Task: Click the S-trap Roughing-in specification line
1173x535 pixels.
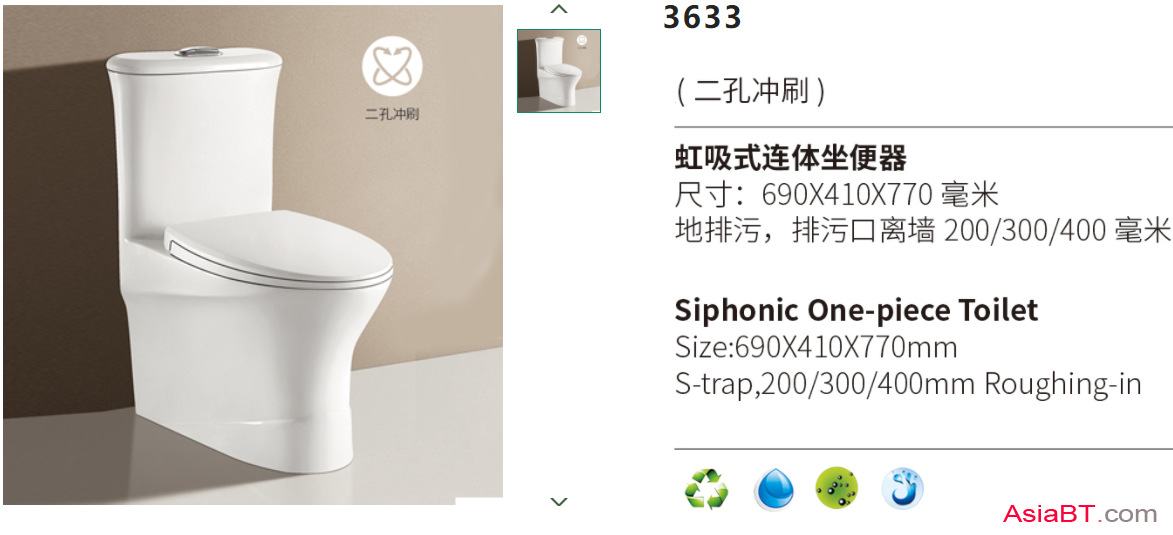Action: [x=908, y=385]
